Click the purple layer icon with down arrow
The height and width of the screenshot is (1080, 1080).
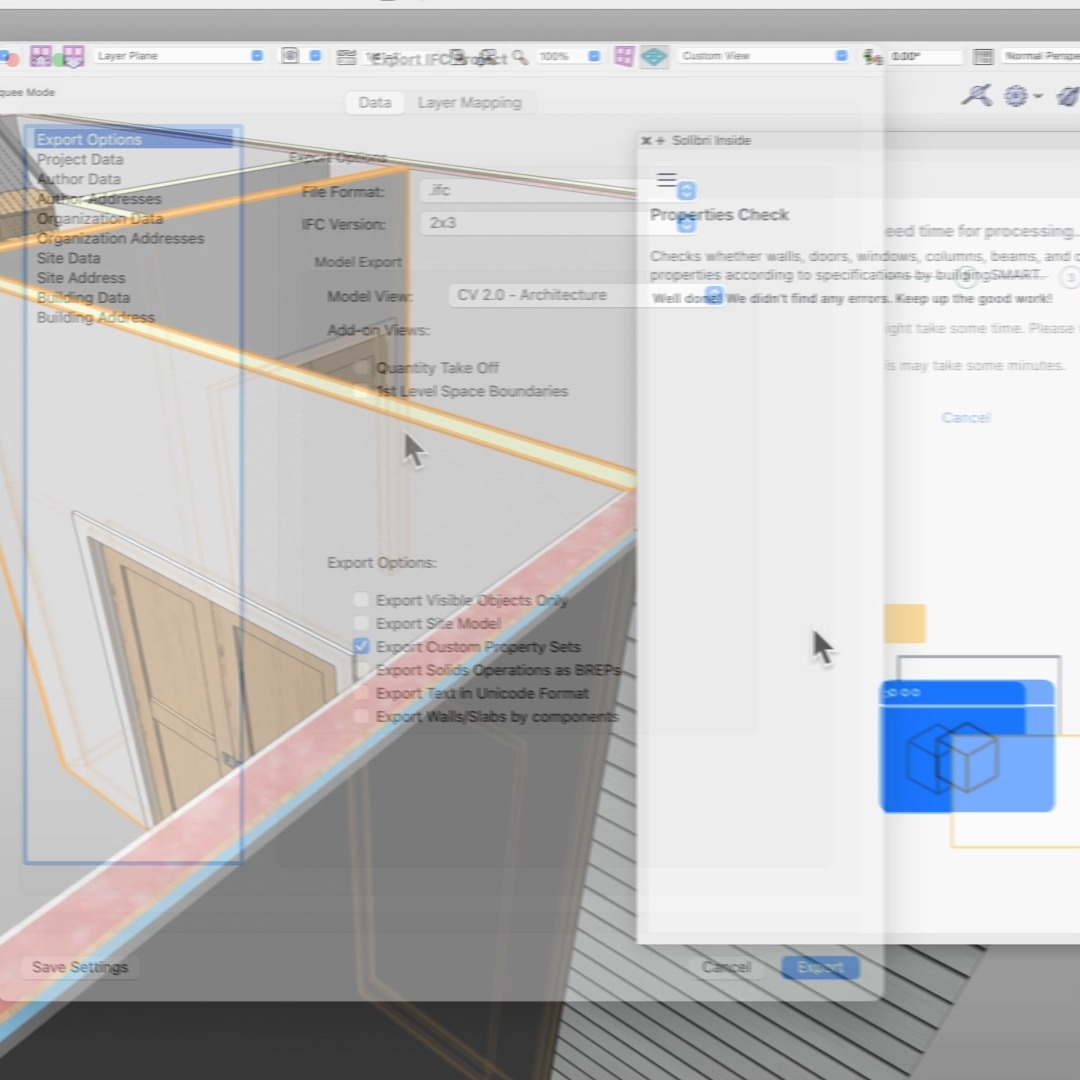coord(73,56)
